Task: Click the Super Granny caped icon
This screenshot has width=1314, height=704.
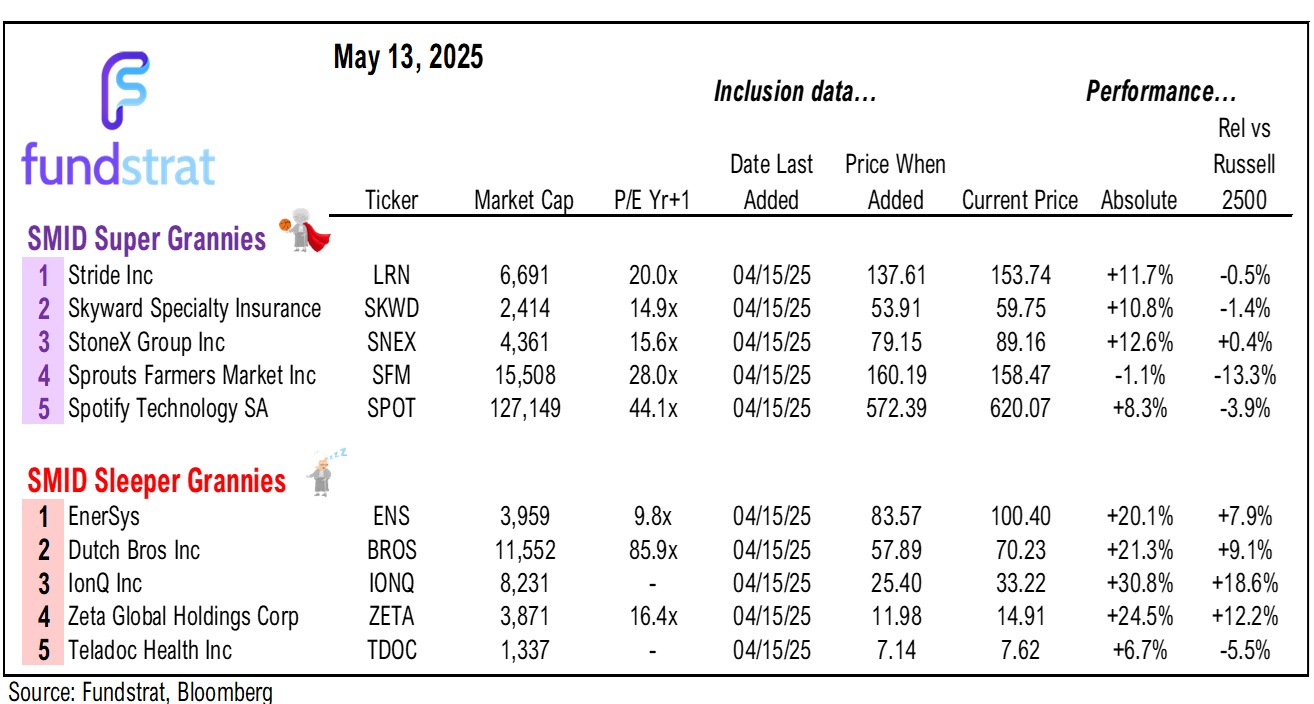Action: tap(310, 233)
